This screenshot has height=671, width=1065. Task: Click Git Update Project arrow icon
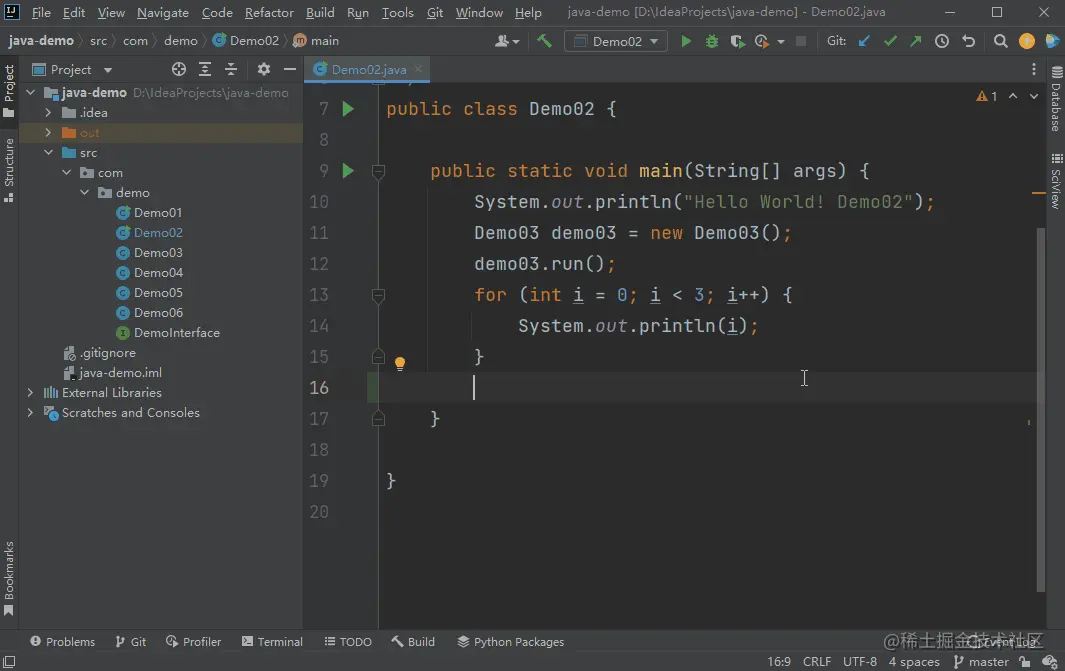(865, 41)
